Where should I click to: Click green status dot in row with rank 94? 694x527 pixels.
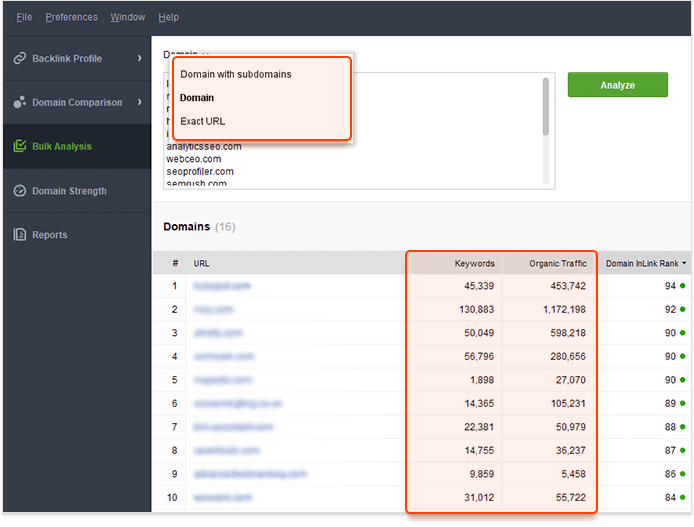[682, 286]
